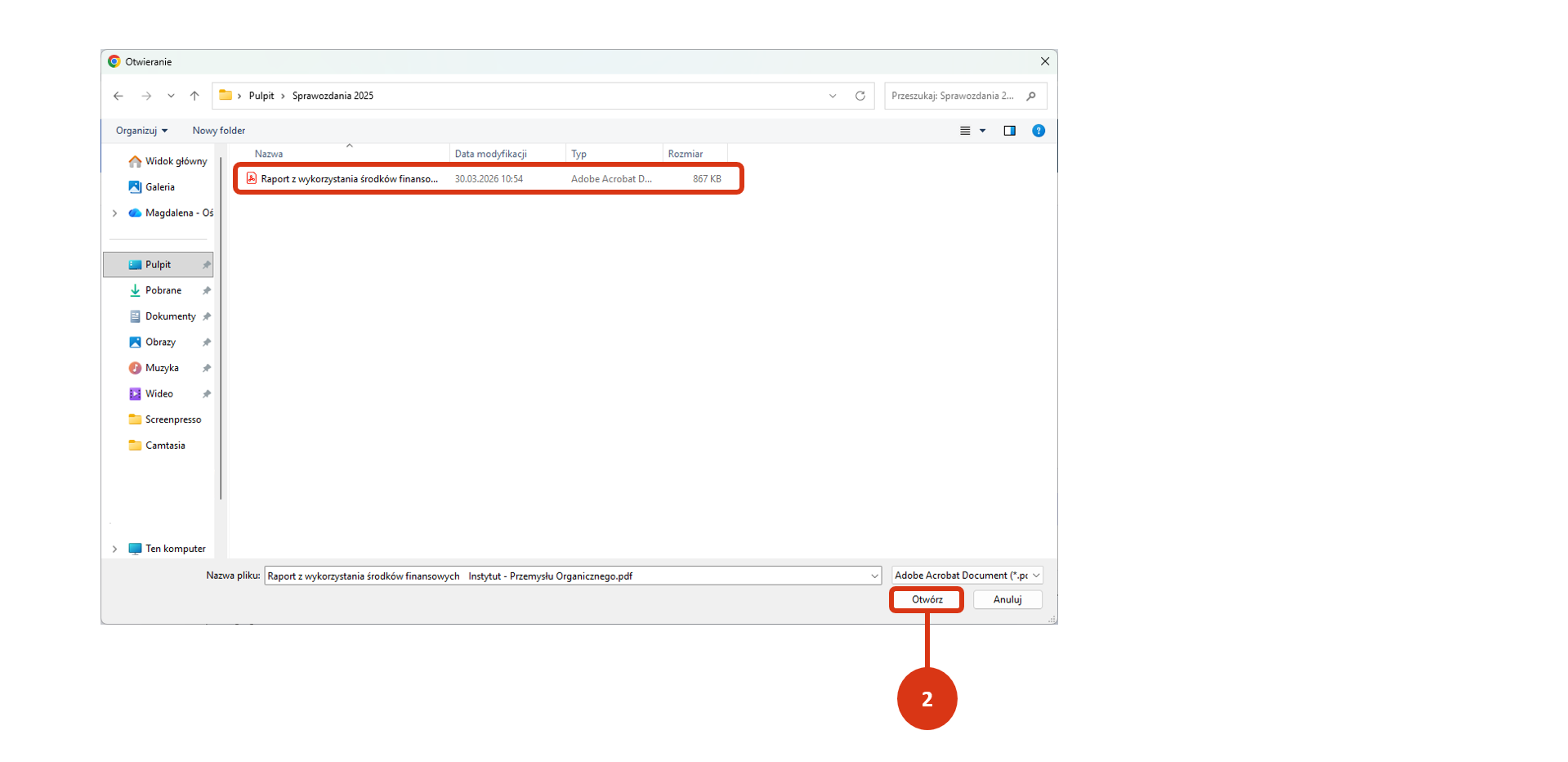Refresh the Sprawozdania 2025 folder view
The width and height of the screenshot is (1568, 762).
[x=860, y=96]
